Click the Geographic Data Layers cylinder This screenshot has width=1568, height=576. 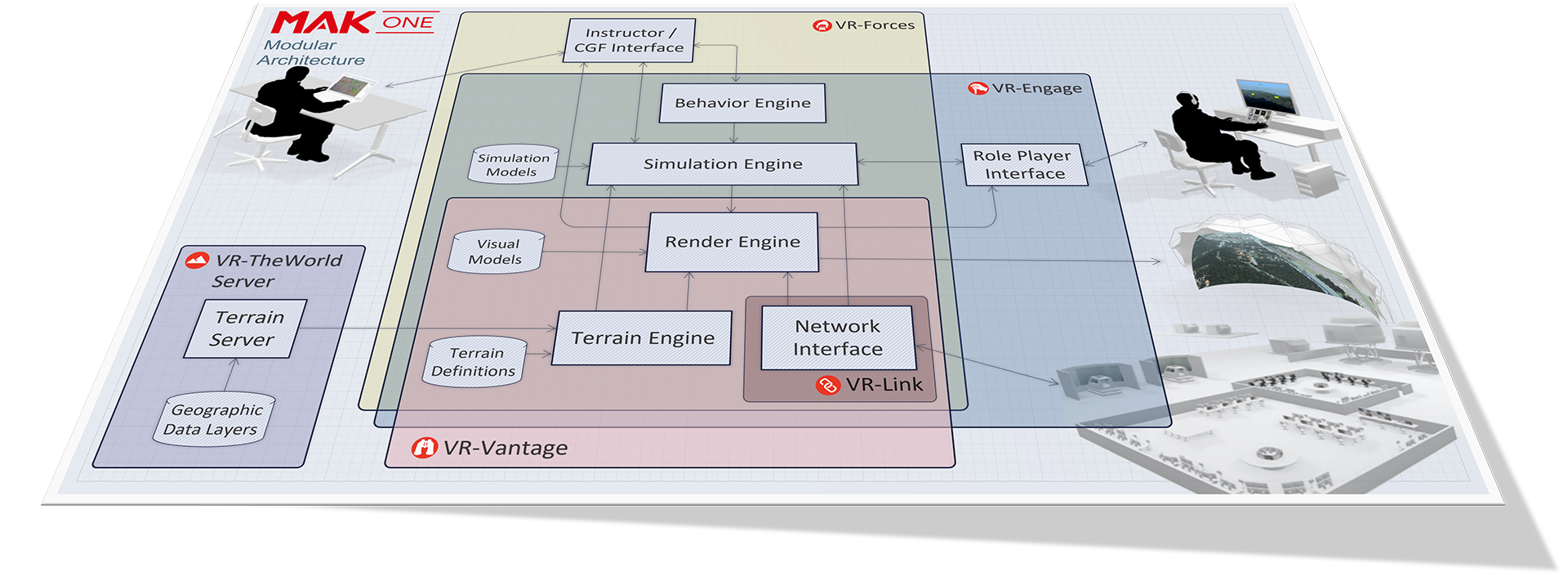[214, 420]
